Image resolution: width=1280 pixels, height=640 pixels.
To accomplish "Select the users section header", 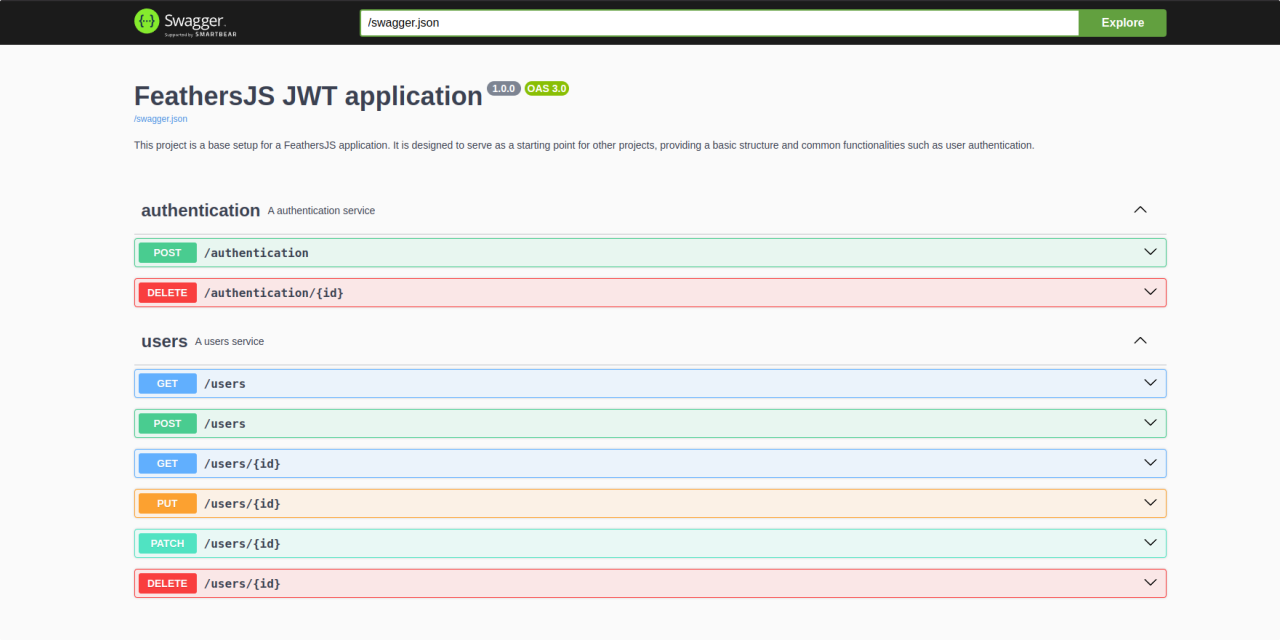I will (x=164, y=340).
